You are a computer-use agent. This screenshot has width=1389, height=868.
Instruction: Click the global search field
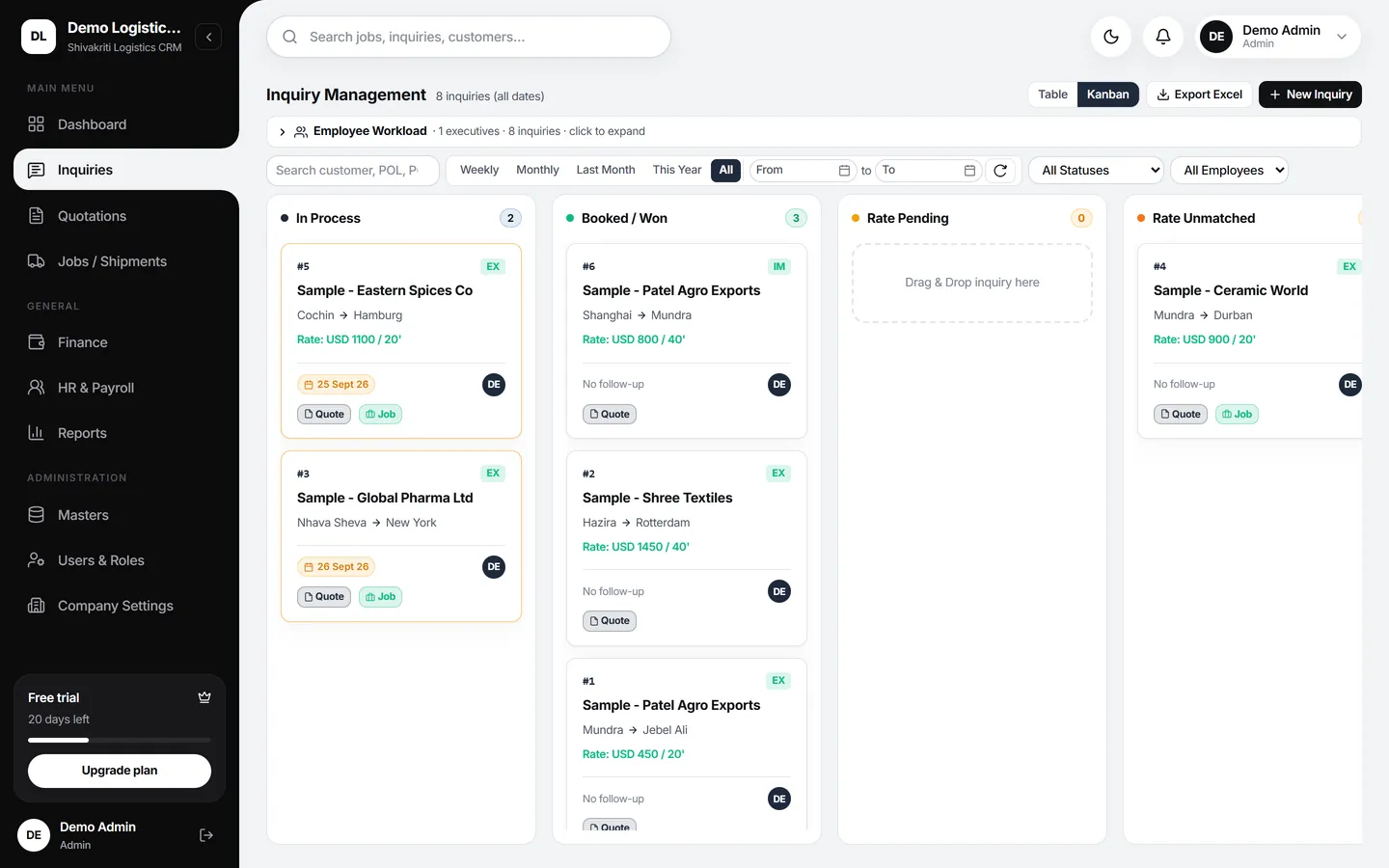[469, 37]
